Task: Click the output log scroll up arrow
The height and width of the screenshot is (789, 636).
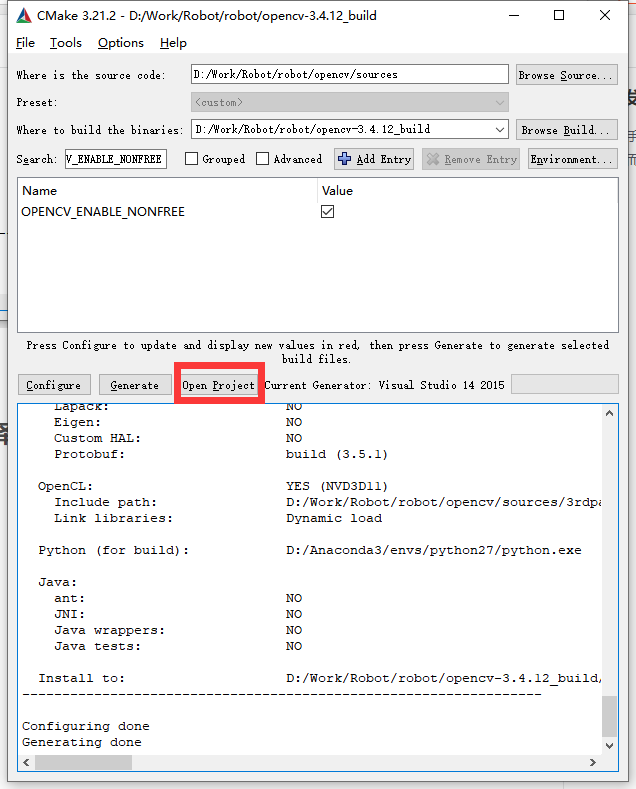Action: (609, 413)
